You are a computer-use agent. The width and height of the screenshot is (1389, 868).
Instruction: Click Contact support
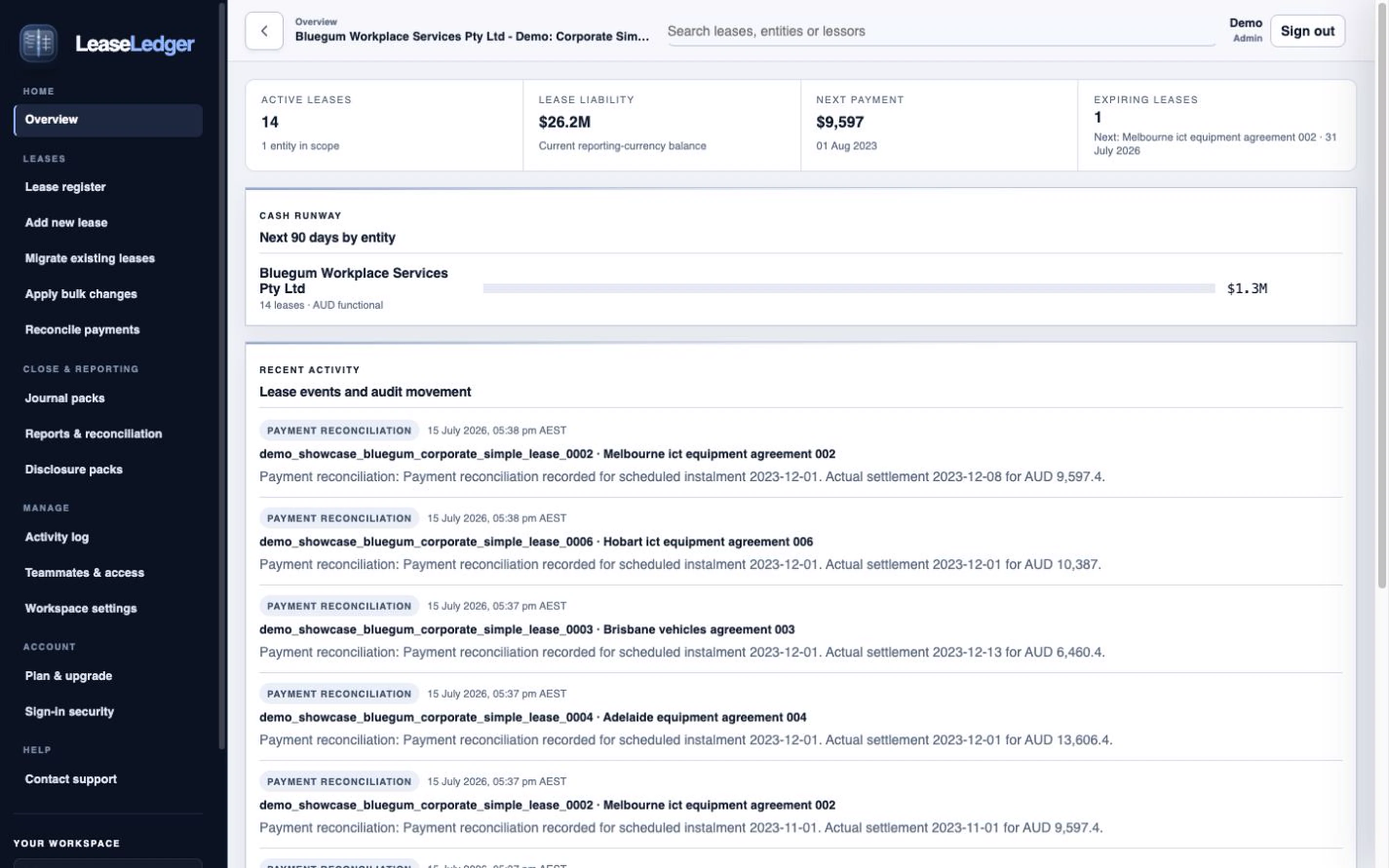[x=71, y=779]
